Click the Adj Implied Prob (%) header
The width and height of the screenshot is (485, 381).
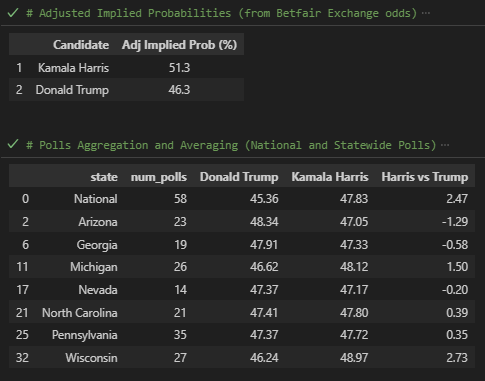pyautogui.click(x=179, y=45)
